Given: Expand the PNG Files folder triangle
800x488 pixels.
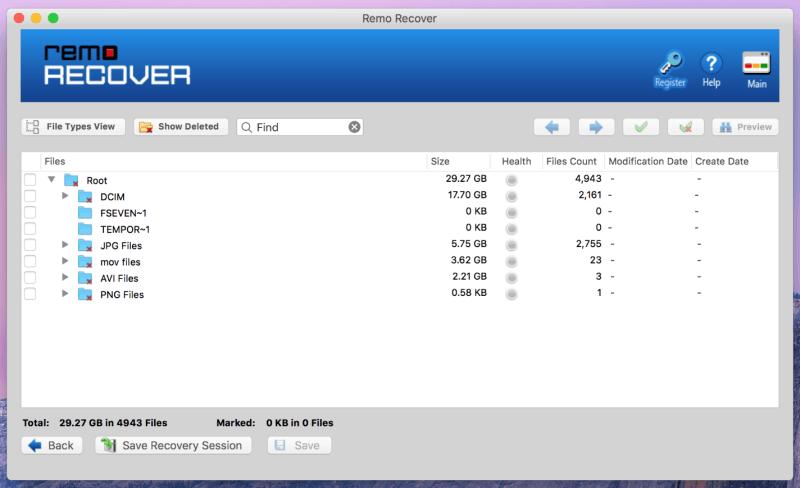Looking at the screenshot, I should pyautogui.click(x=65, y=294).
